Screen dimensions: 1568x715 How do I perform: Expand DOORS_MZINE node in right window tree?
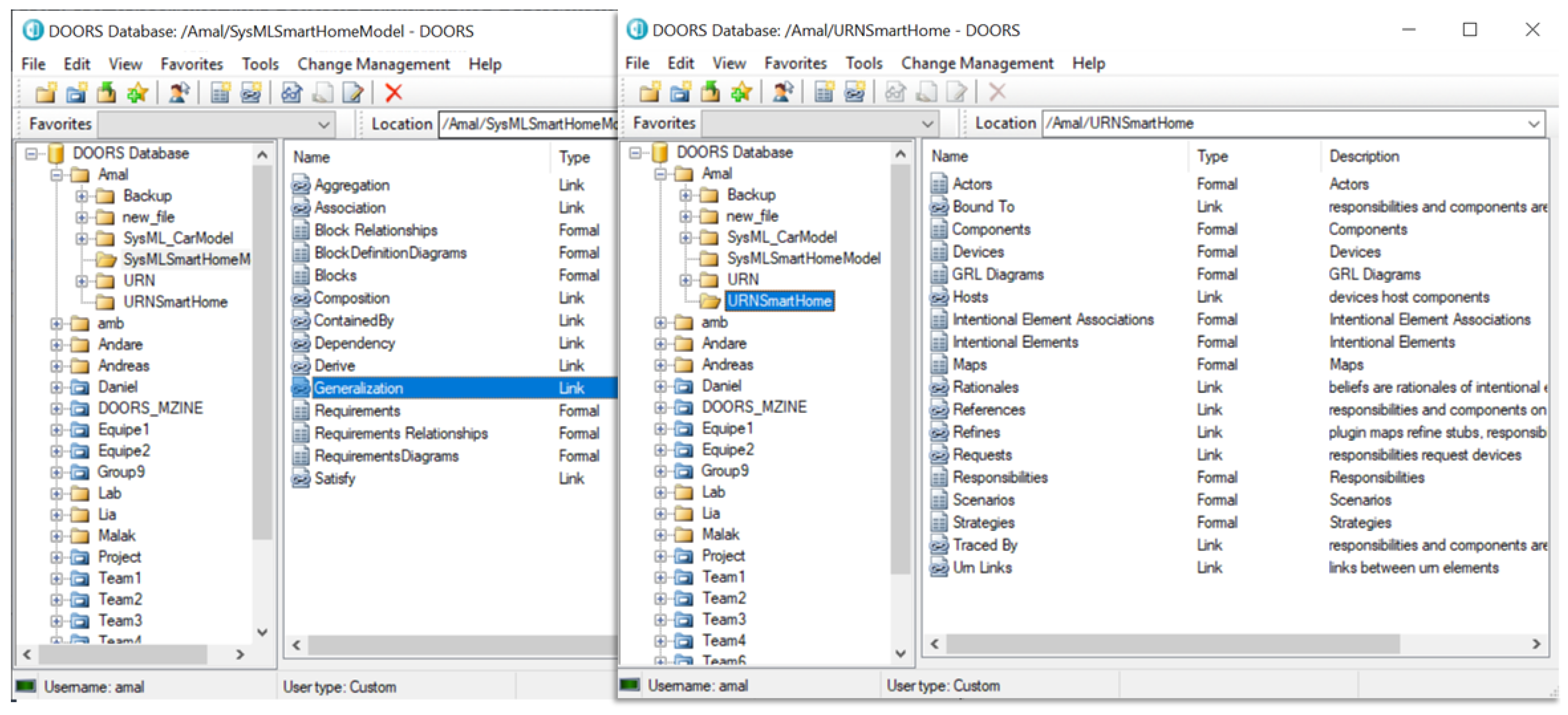[660, 407]
